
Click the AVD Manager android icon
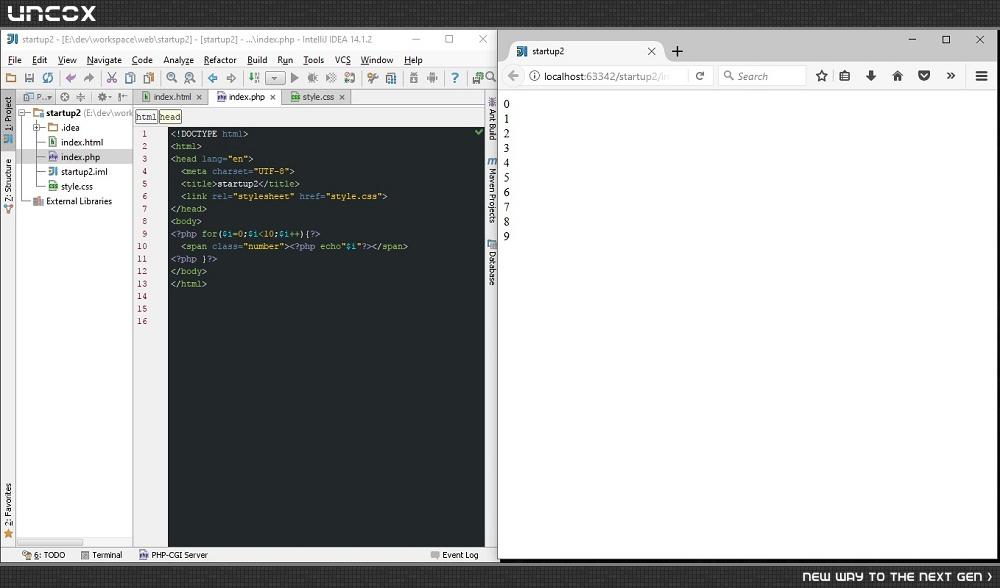pyautogui.click(x=432, y=78)
